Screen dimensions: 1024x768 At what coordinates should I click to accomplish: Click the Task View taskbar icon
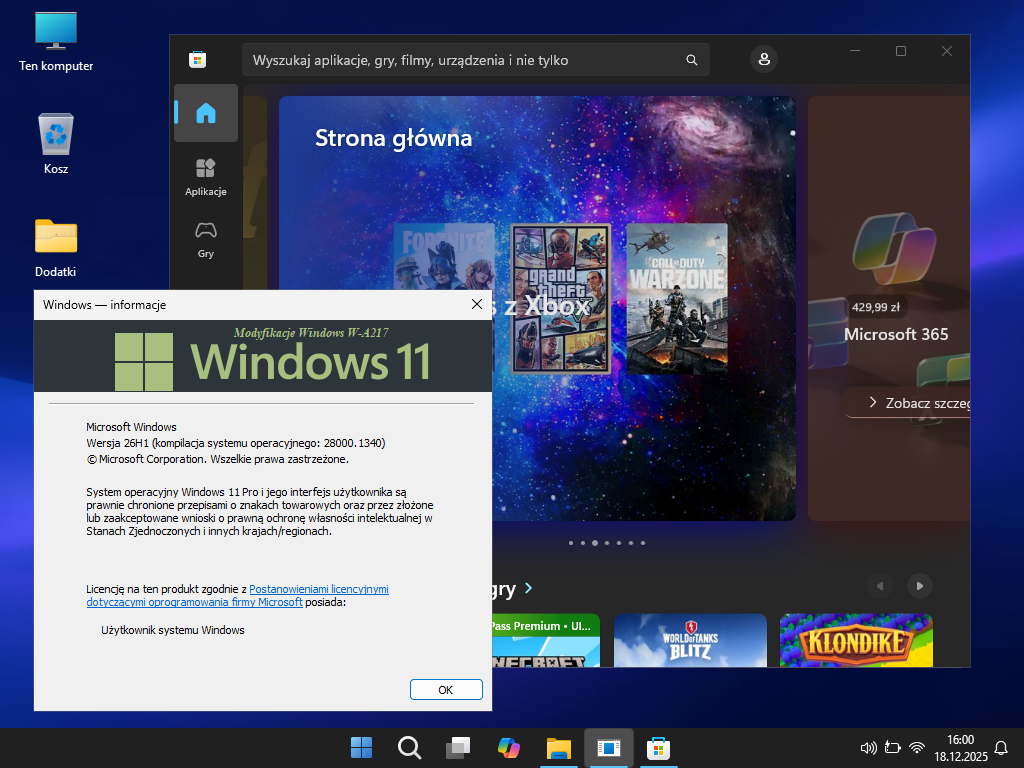(459, 747)
